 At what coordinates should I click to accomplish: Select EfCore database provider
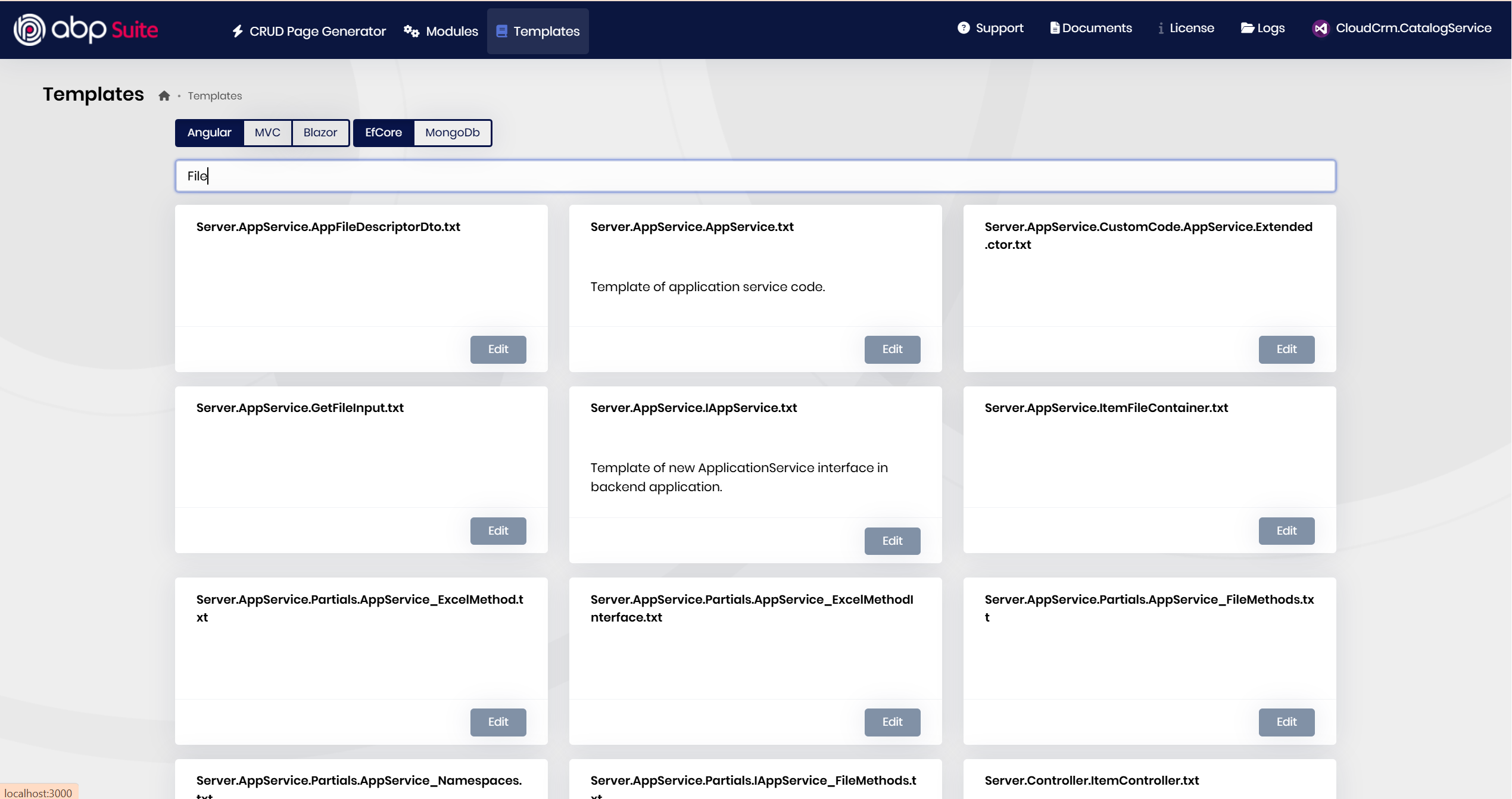pyautogui.click(x=383, y=132)
